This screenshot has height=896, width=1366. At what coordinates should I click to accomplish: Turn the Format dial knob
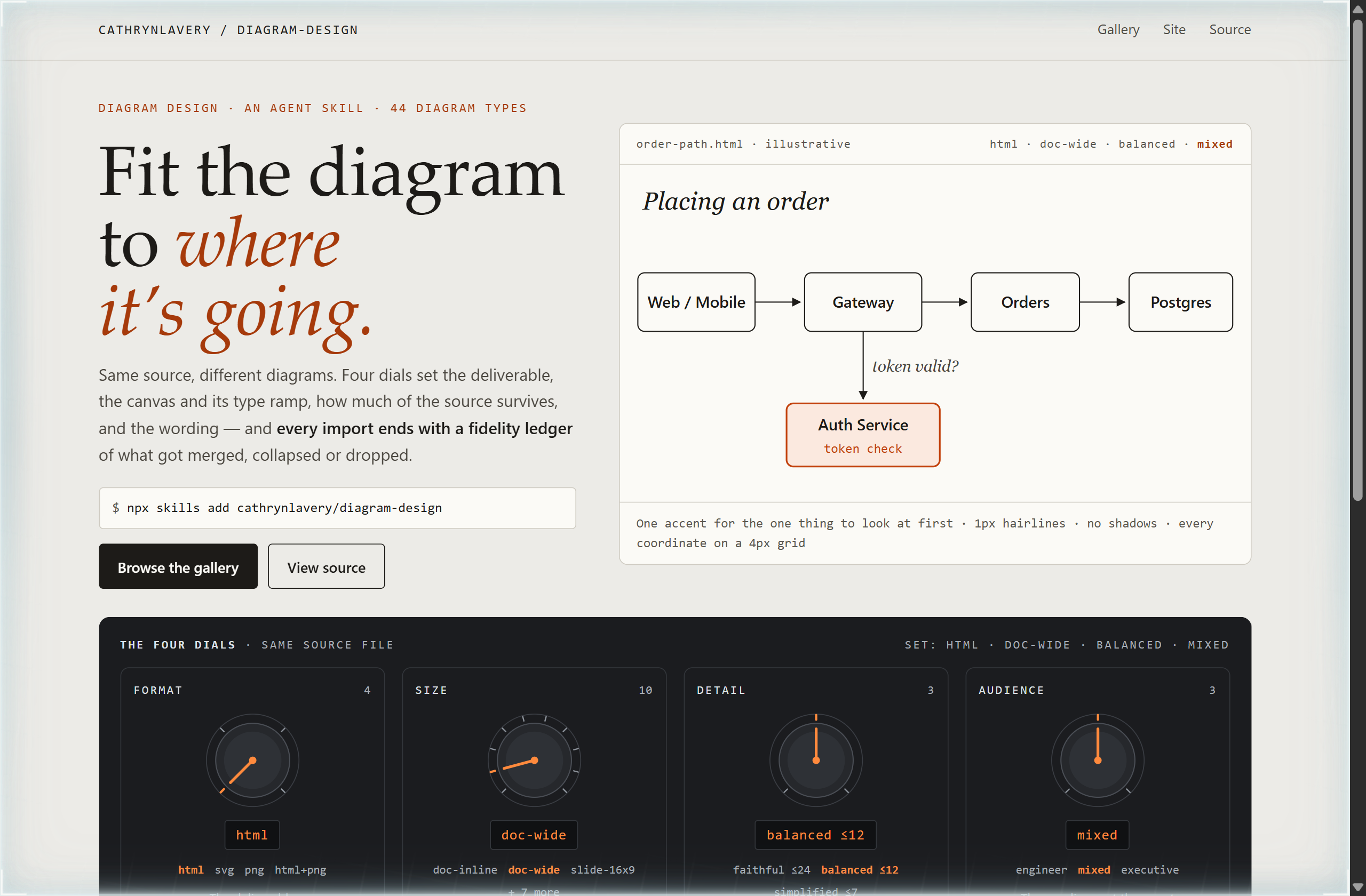point(252,760)
